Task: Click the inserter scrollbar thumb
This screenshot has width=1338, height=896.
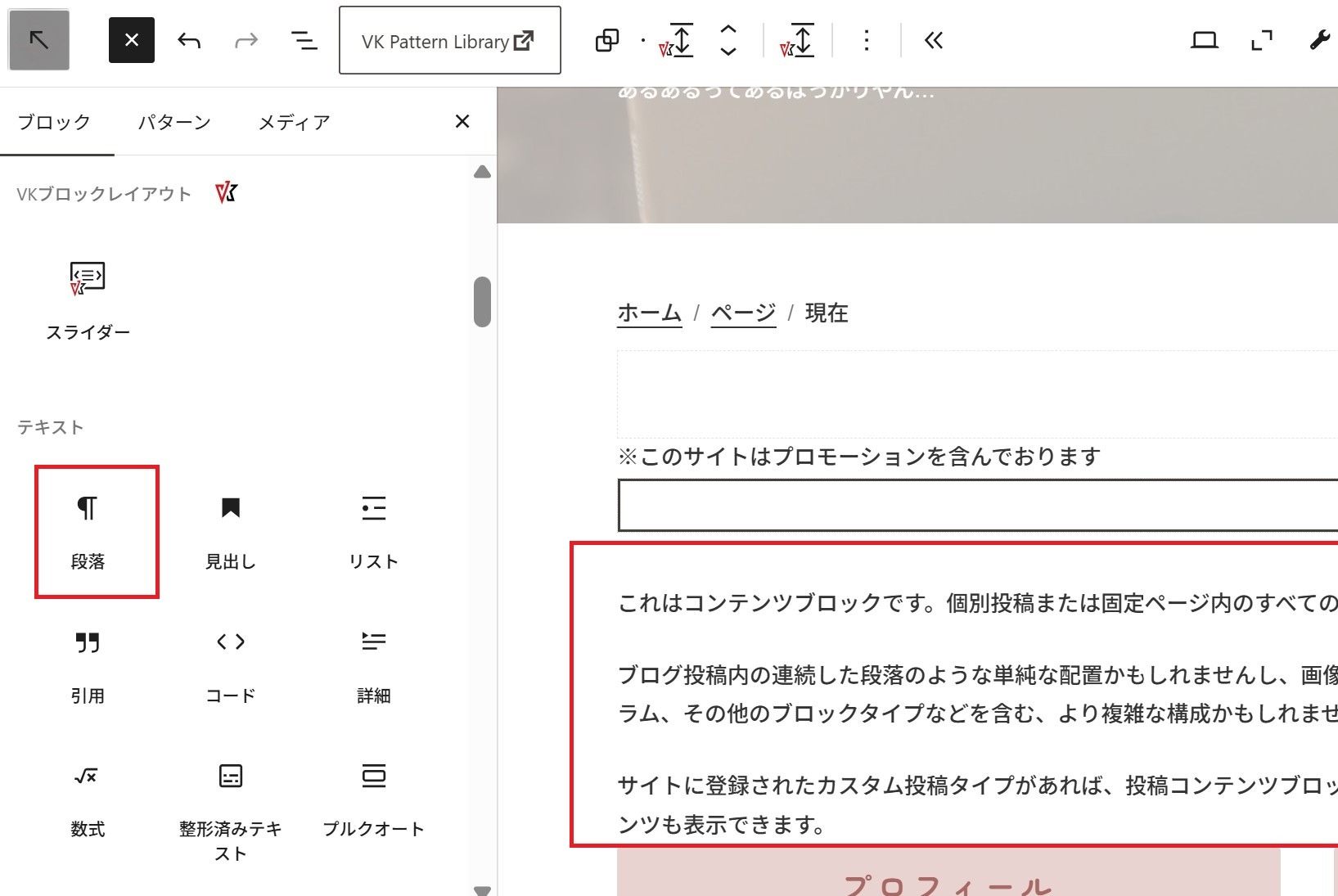Action: [x=483, y=302]
